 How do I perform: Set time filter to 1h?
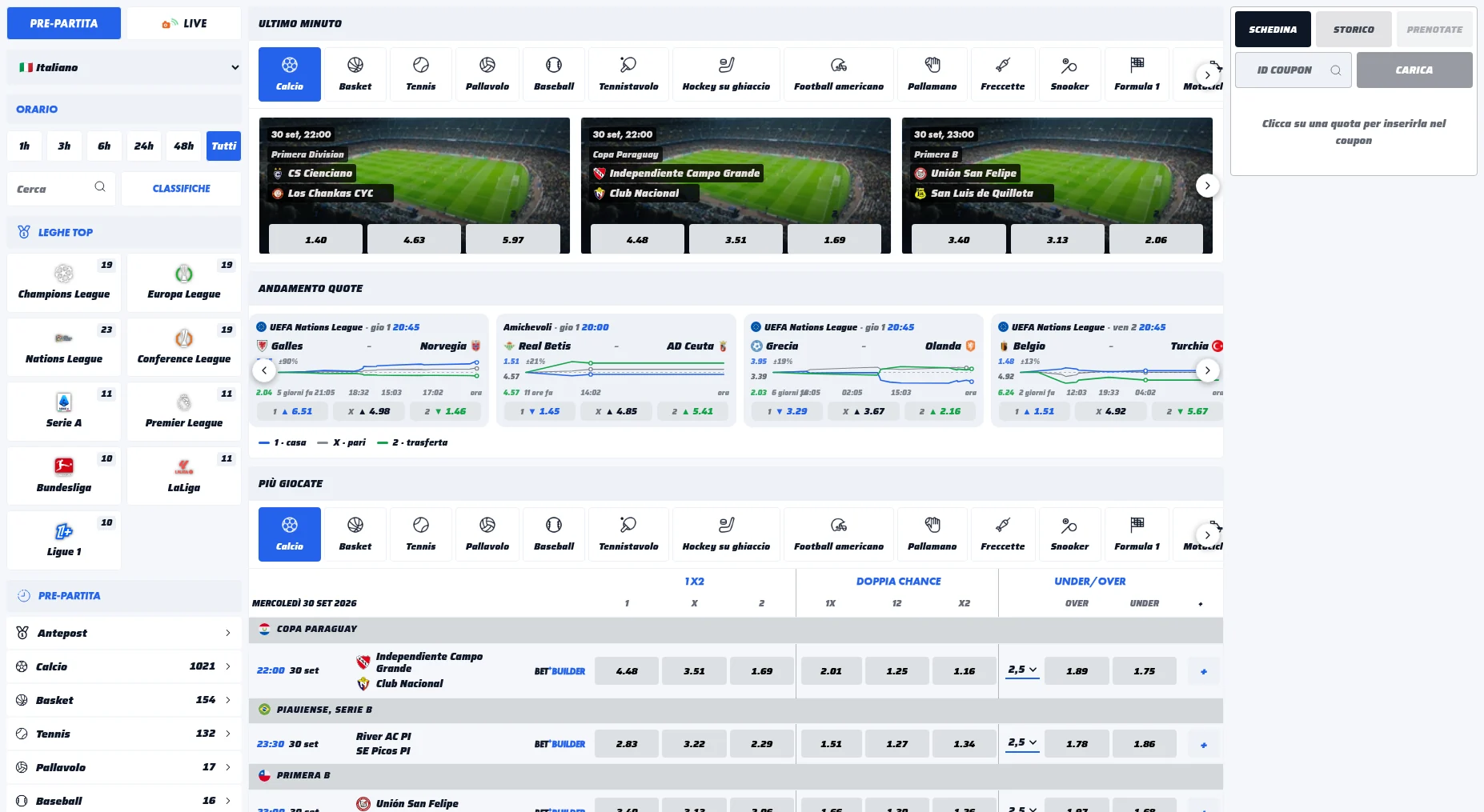point(25,146)
